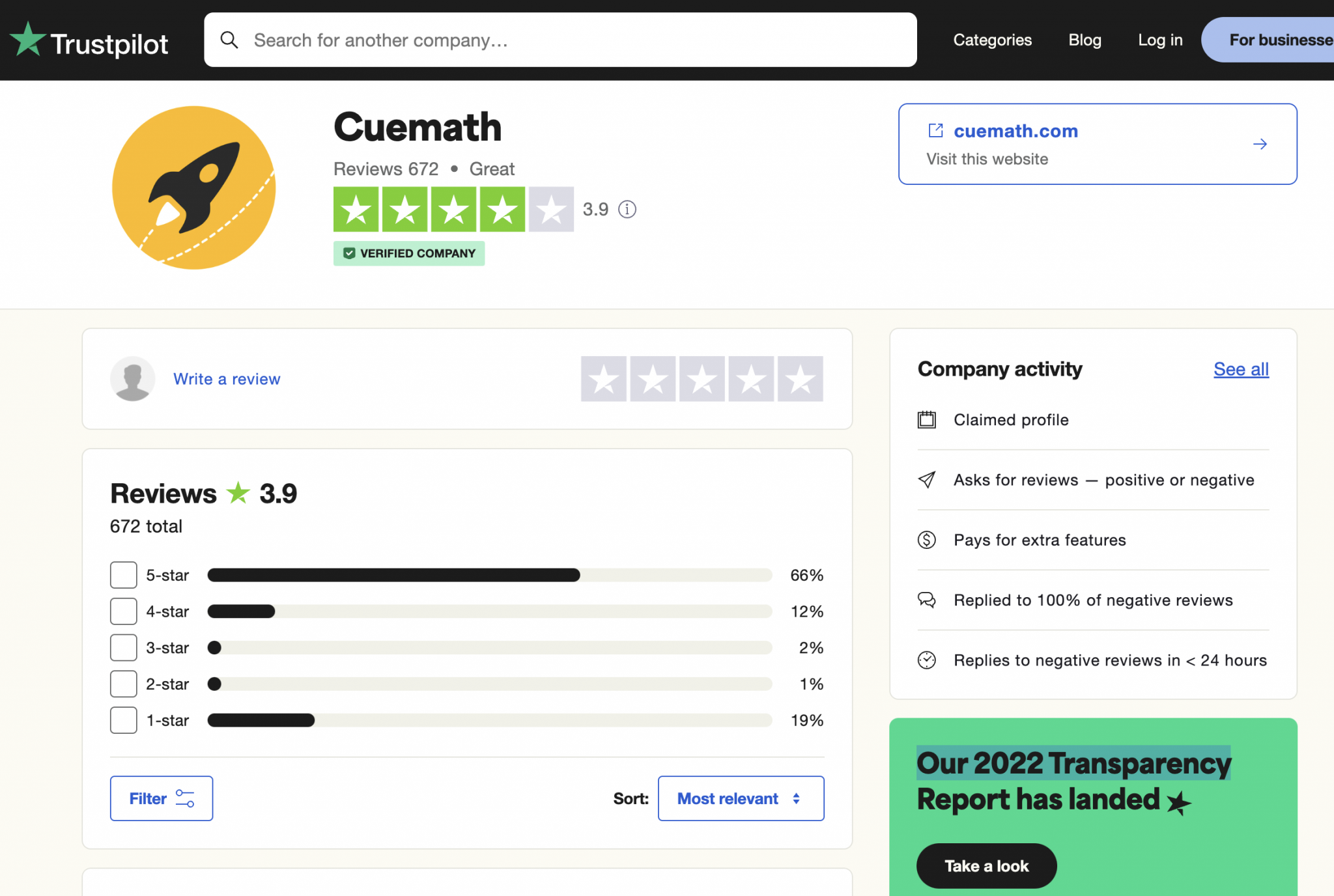Enable the 4-star filter checkbox
Viewport: 1334px width, 896px height.
coord(123,611)
